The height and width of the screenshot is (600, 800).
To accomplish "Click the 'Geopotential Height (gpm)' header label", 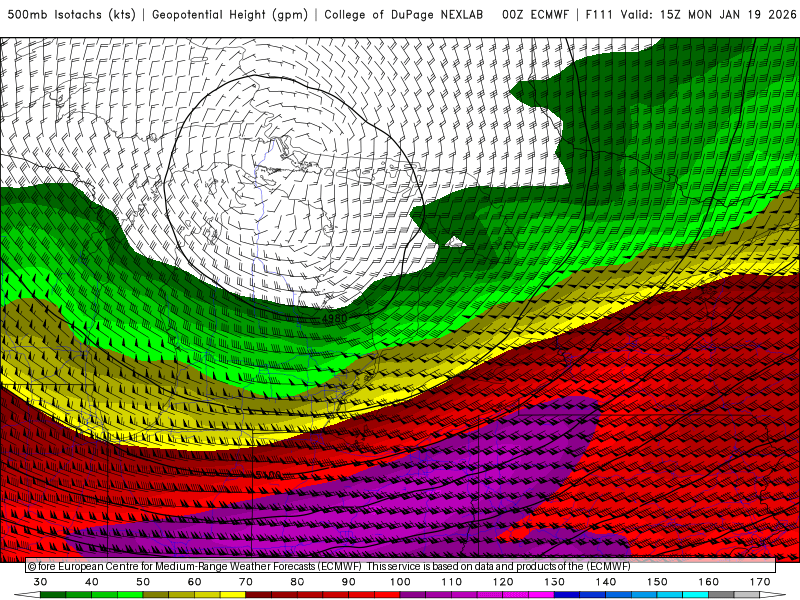I will click(x=230, y=15).
